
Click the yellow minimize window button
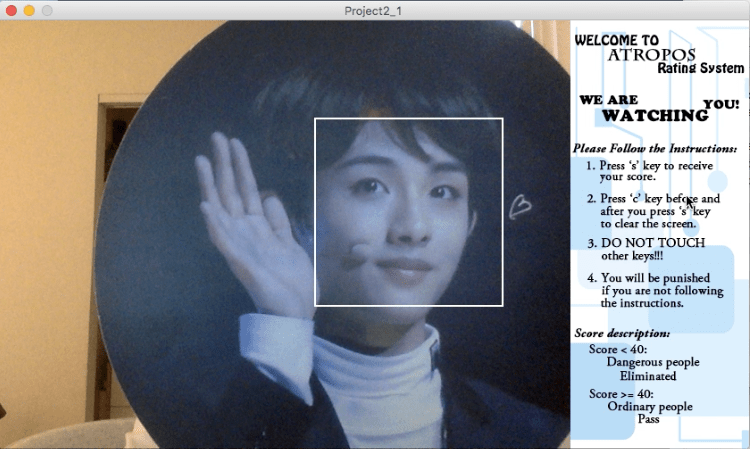[29, 9]
